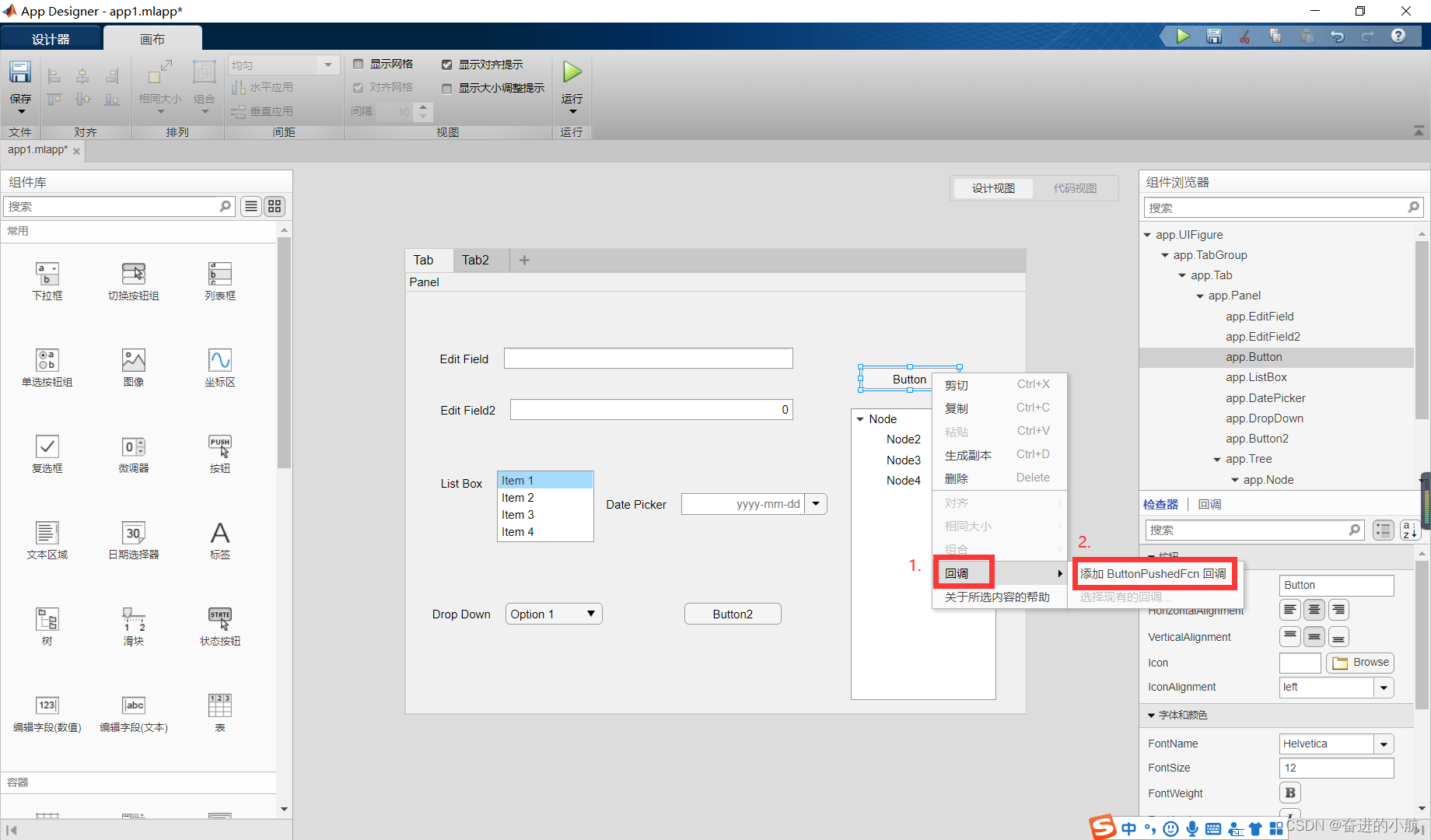This screenshot has width=1431, height=840.
Task: Enable the 显示大小调整提示 checkbox
Action: coord(447,89)
